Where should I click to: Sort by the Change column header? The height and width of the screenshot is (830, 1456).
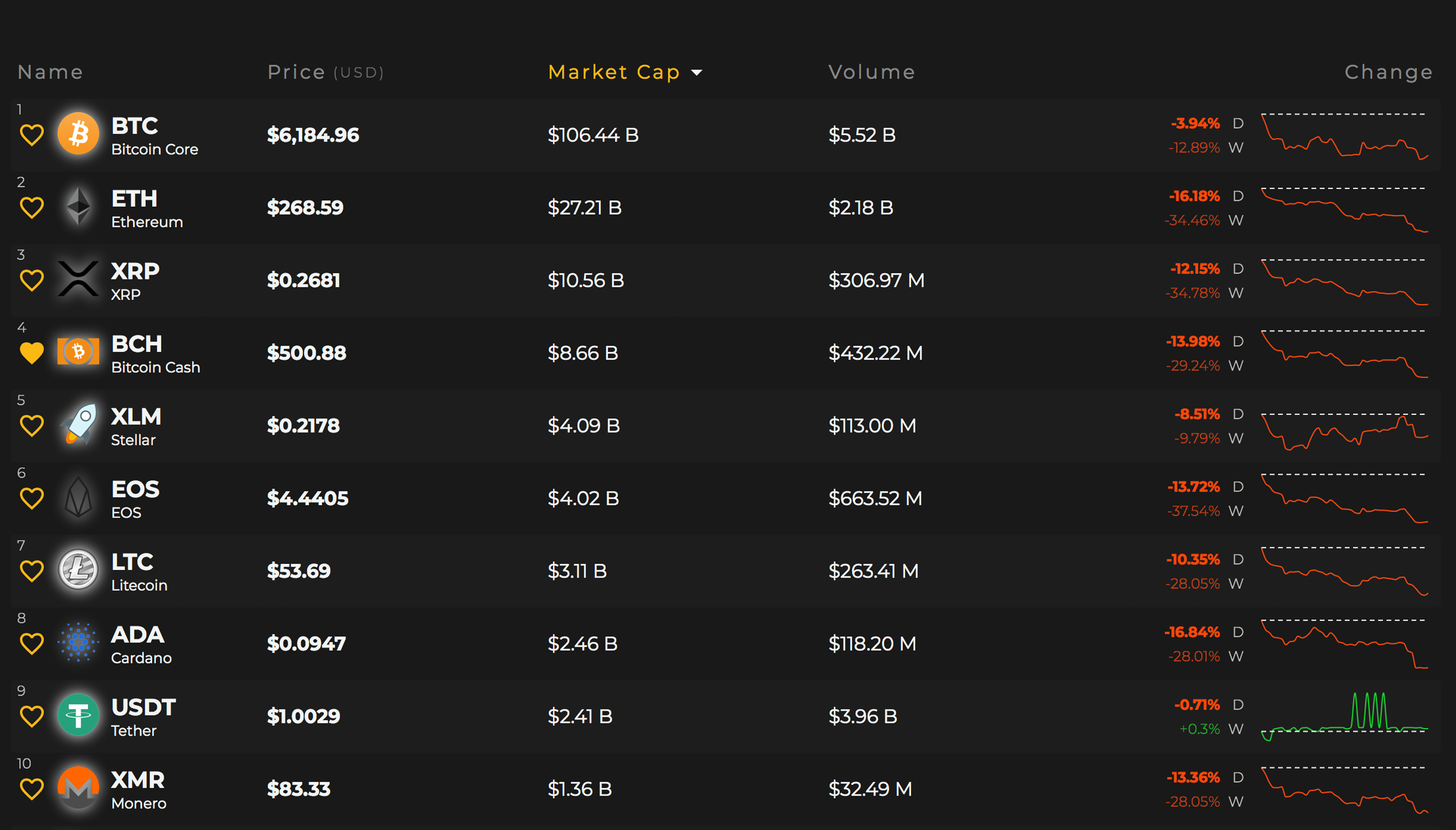pyautogui.click(x=1388, y=72)
